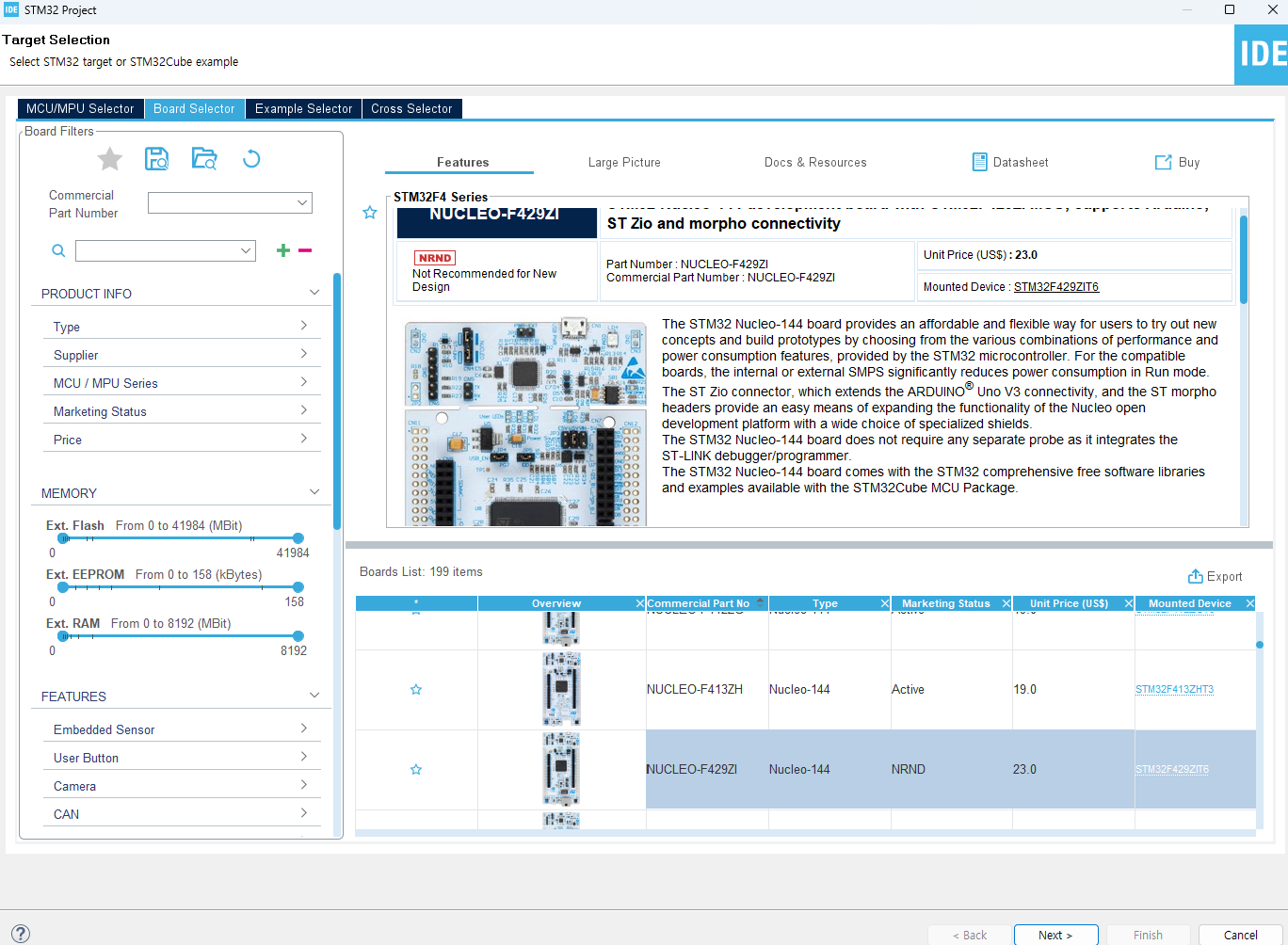
Task: Collapse the MEMORY section
Action: click(314, 492)
